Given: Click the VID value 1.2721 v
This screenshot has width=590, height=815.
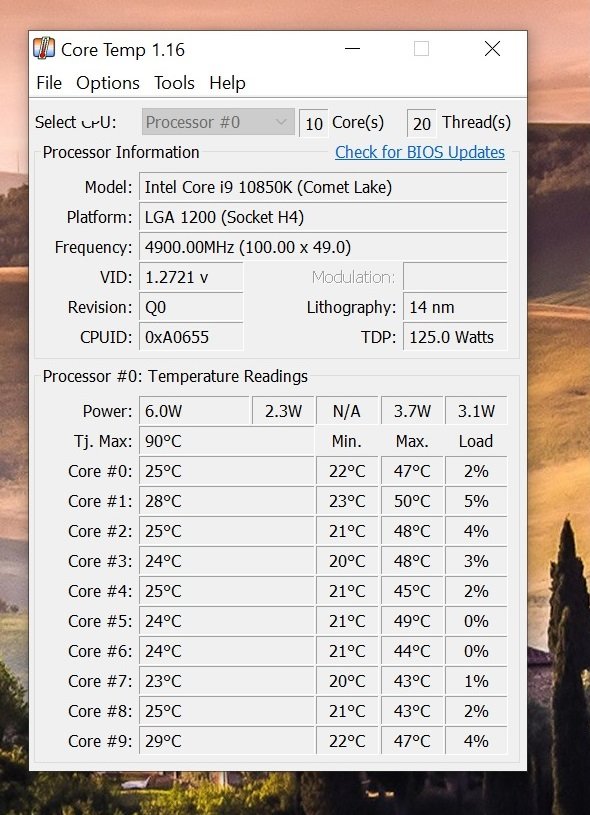Looking at the screenshot, I should click(191, 277).
